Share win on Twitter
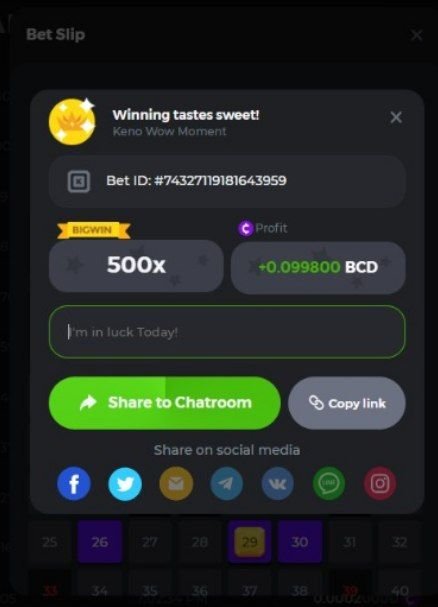The height and width of the screenshot is (607, 438). tap(125, 484)
